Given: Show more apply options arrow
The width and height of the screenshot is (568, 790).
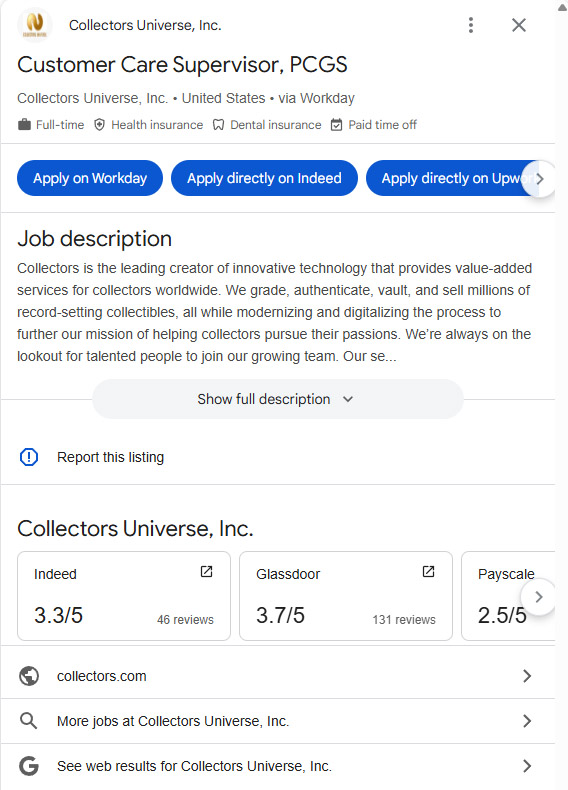Looking at the screenshot, I should point(539,178).
